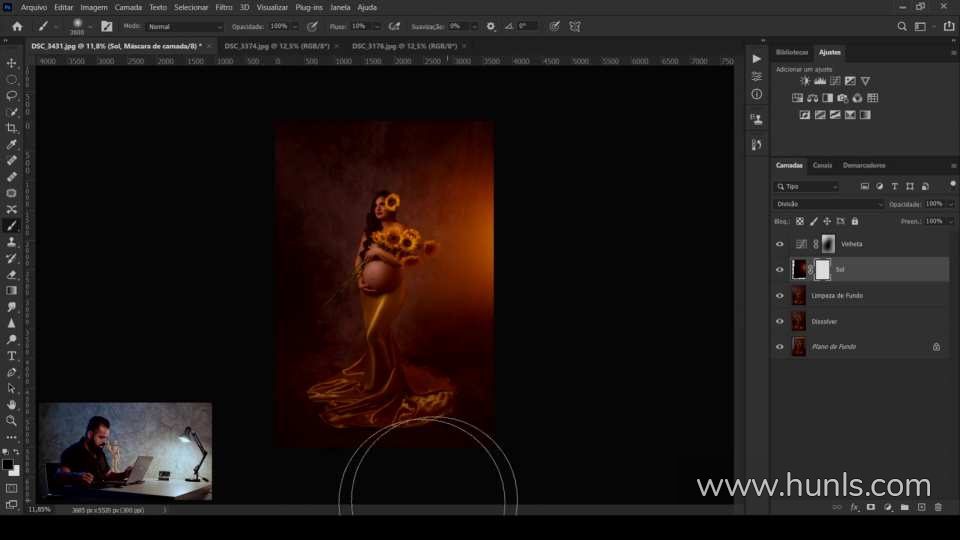Select the Hand tool
The image size is (960, 540).
click(12, 404)
